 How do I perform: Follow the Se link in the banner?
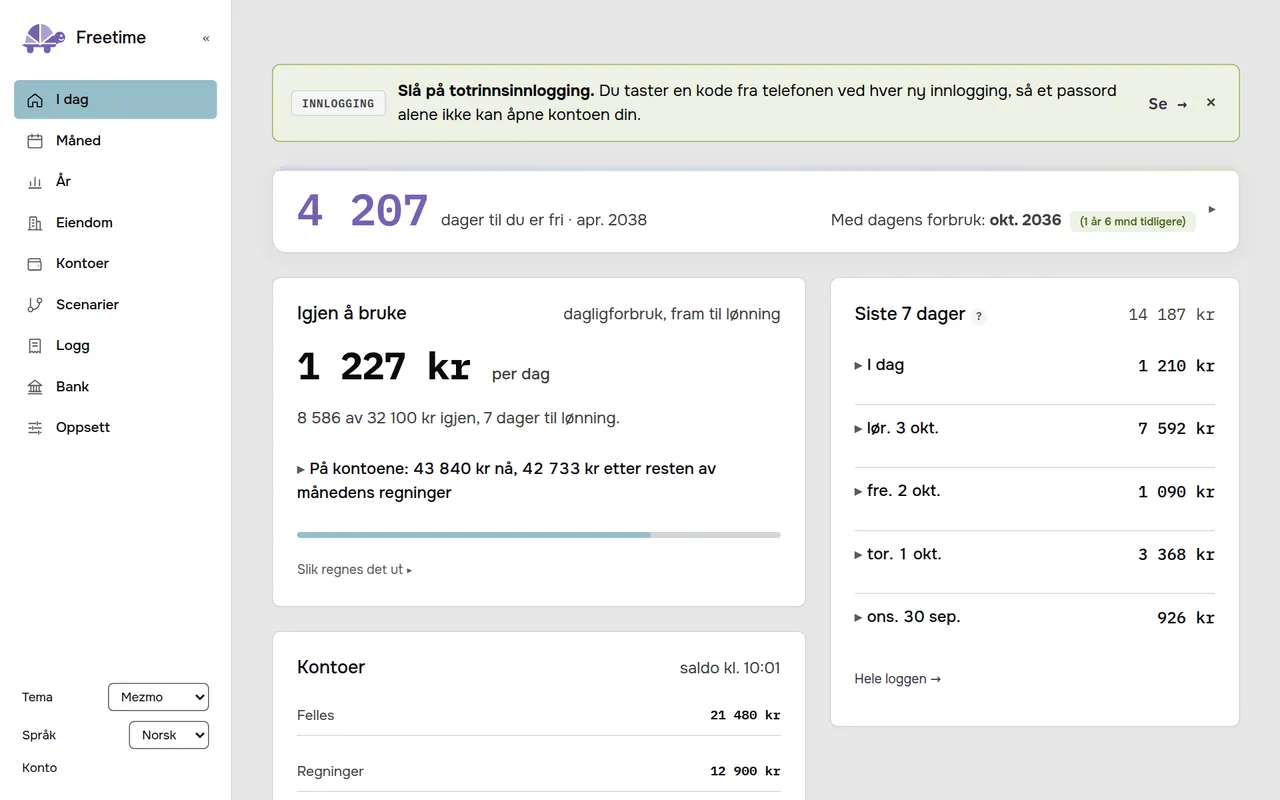click(1168, 104)
